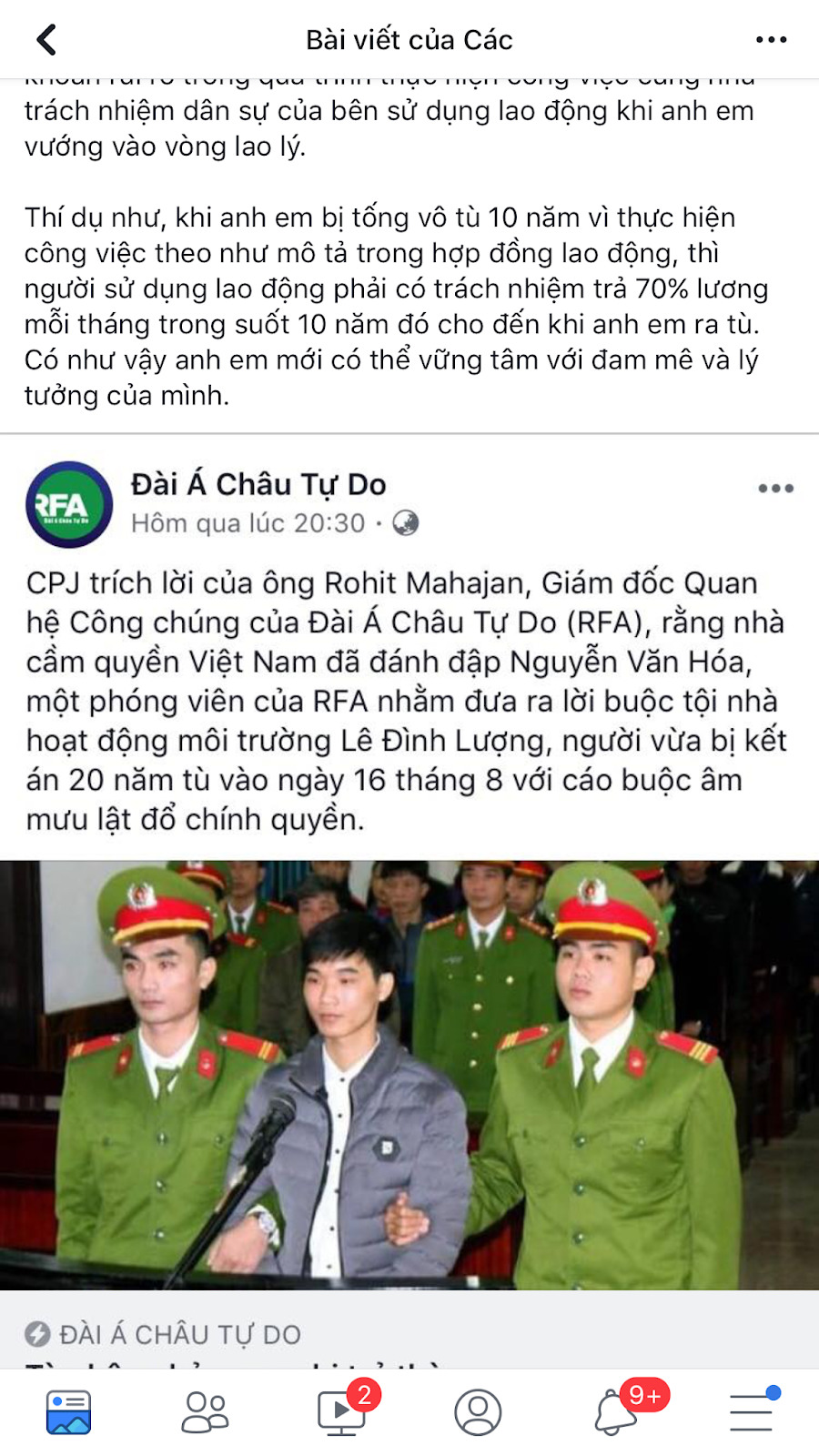Open the courtroom photo in the post
This screenshot has width=819, height=1456.
(409, 1075)
